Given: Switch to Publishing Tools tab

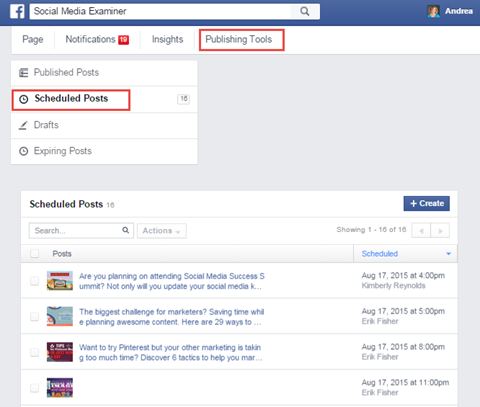Looking at the screenshot, I should pos(239,39).
